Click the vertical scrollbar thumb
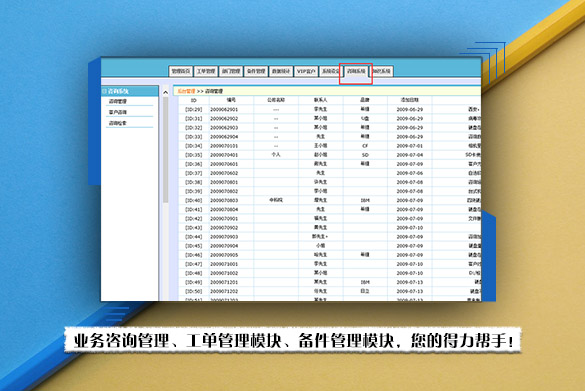Image resolution: width=585 pixels, height=391 pixels. (x=166, y=150)
